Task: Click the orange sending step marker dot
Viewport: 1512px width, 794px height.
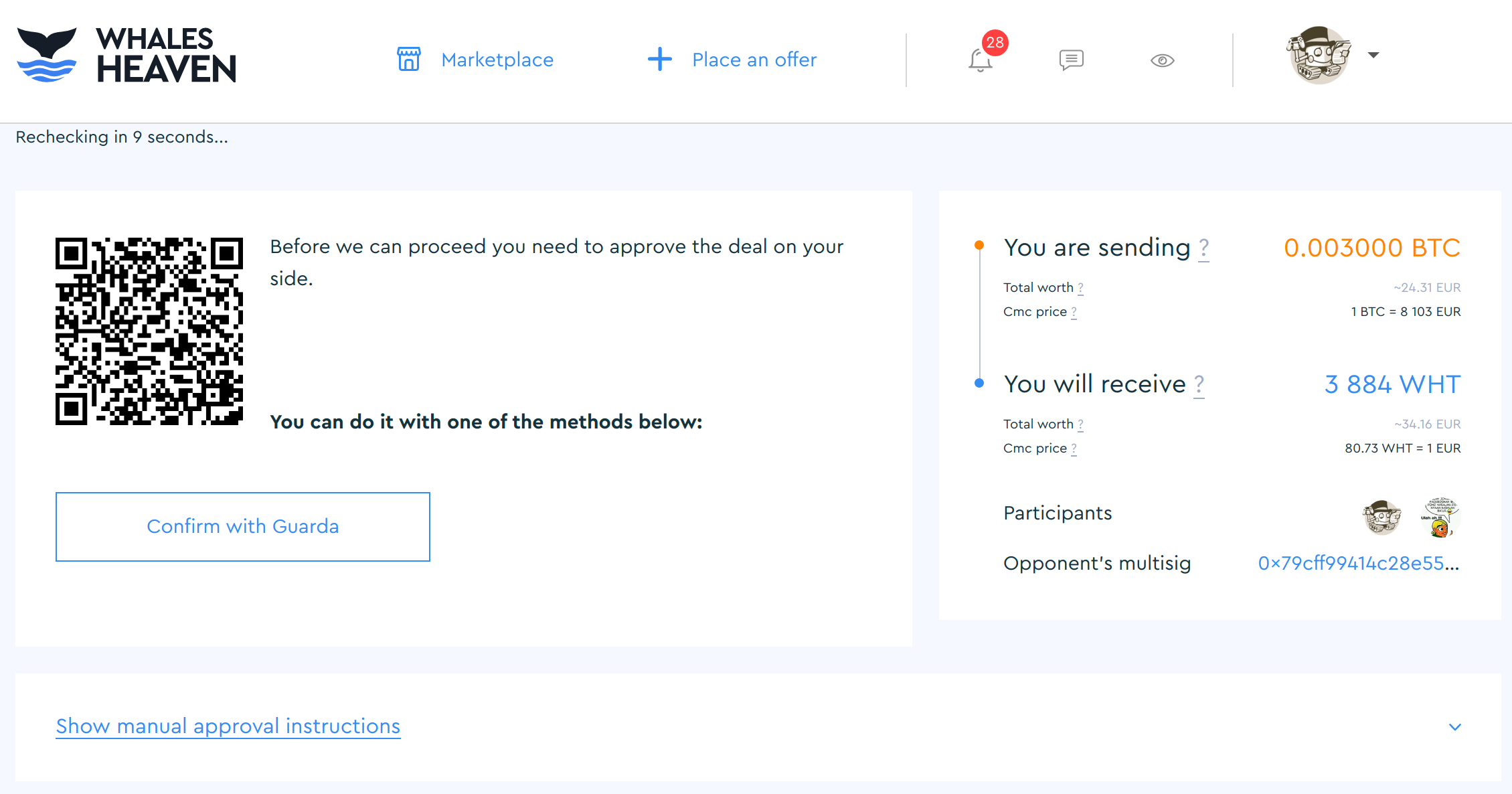Action: (x=979, y=245)
